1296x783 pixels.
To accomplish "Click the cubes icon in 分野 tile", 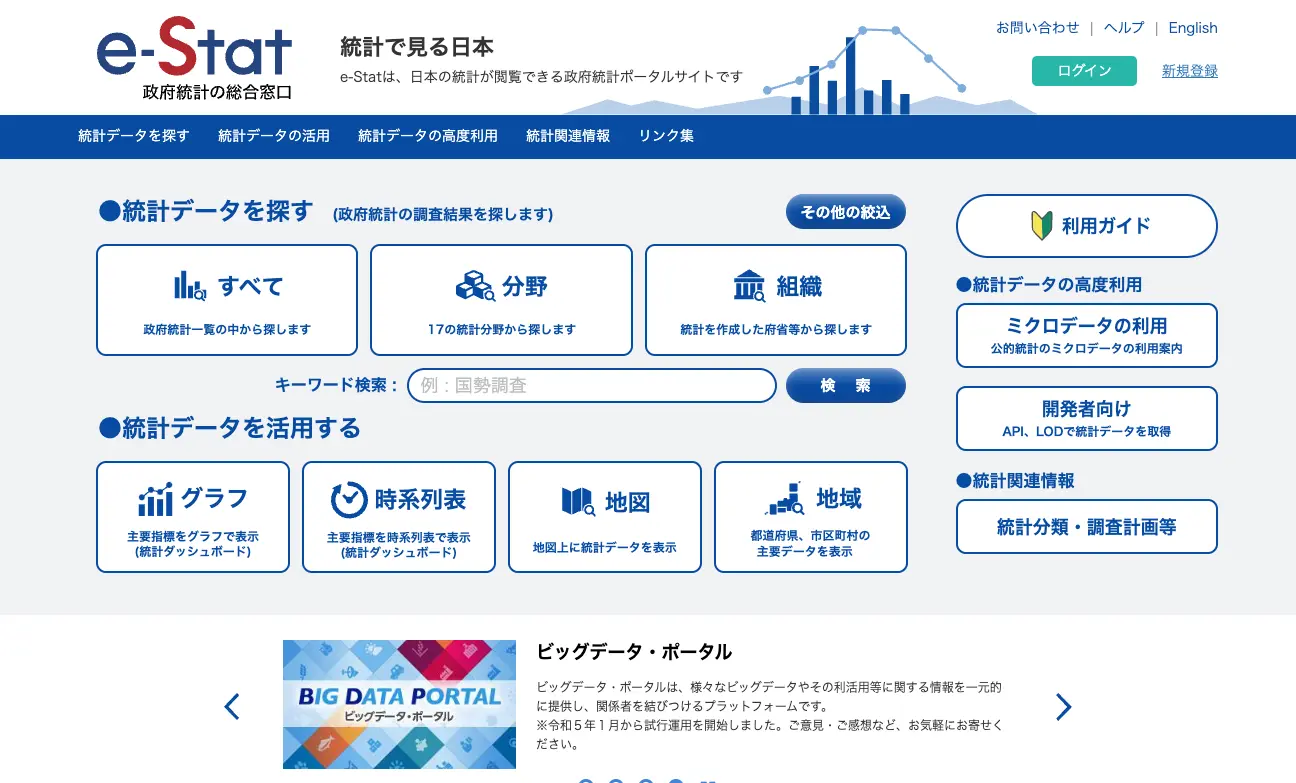I will tap(475, 286).
